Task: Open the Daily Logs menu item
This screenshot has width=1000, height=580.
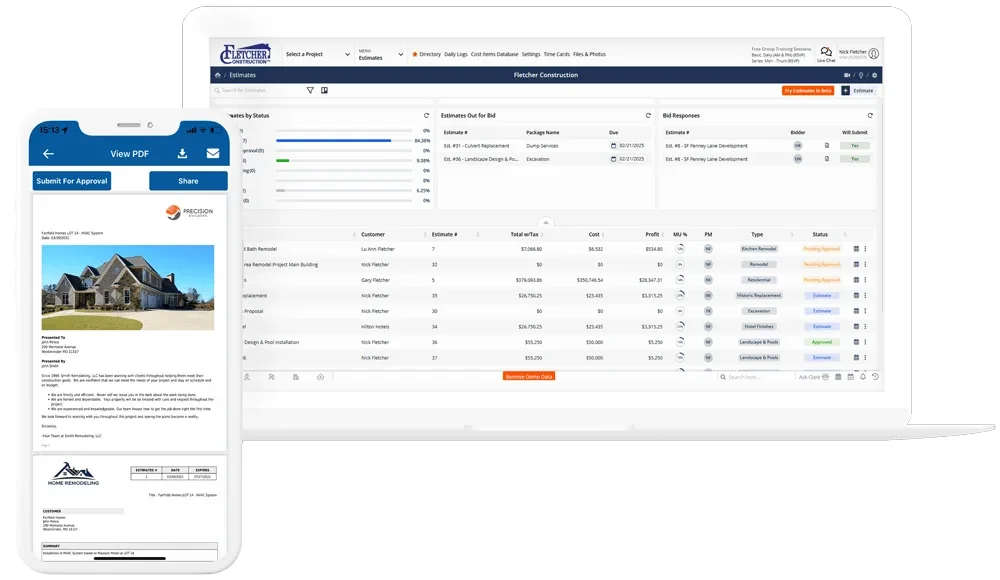Action: coord(456,54)
